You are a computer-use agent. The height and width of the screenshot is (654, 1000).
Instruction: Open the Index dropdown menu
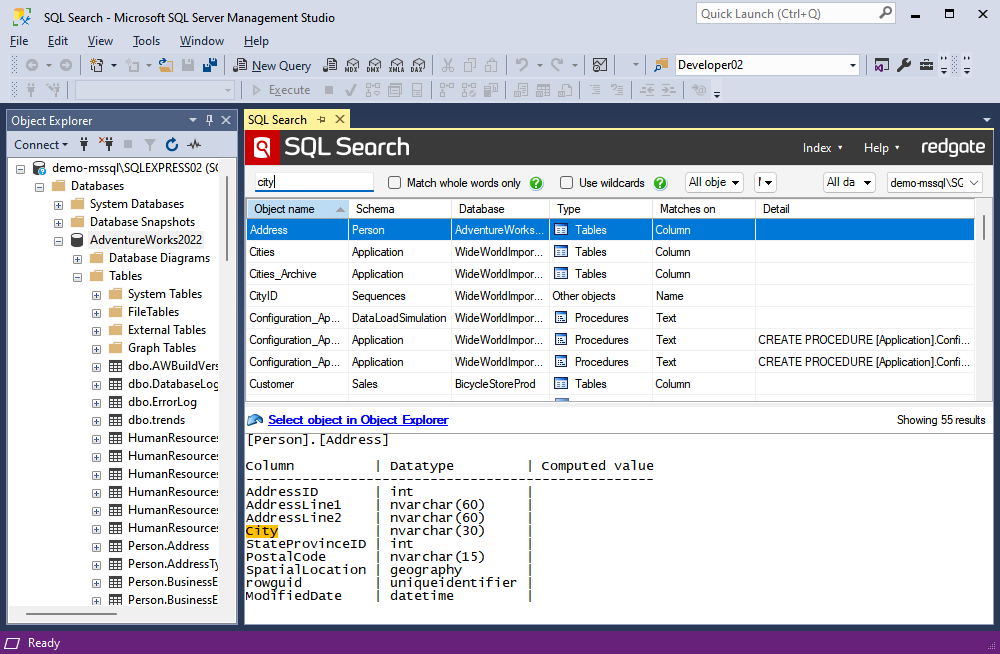pyautogui.click(x=822, y=147)
